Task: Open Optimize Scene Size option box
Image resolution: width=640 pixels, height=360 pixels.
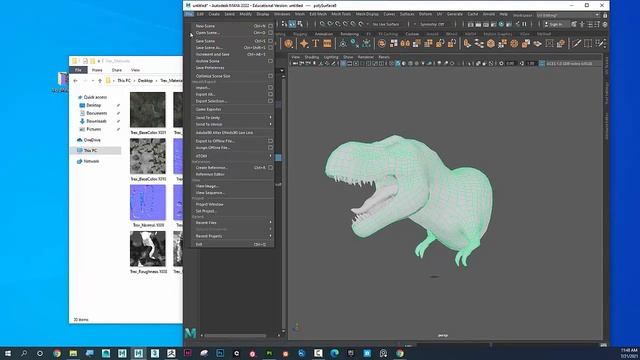Action: pos(270,76)
